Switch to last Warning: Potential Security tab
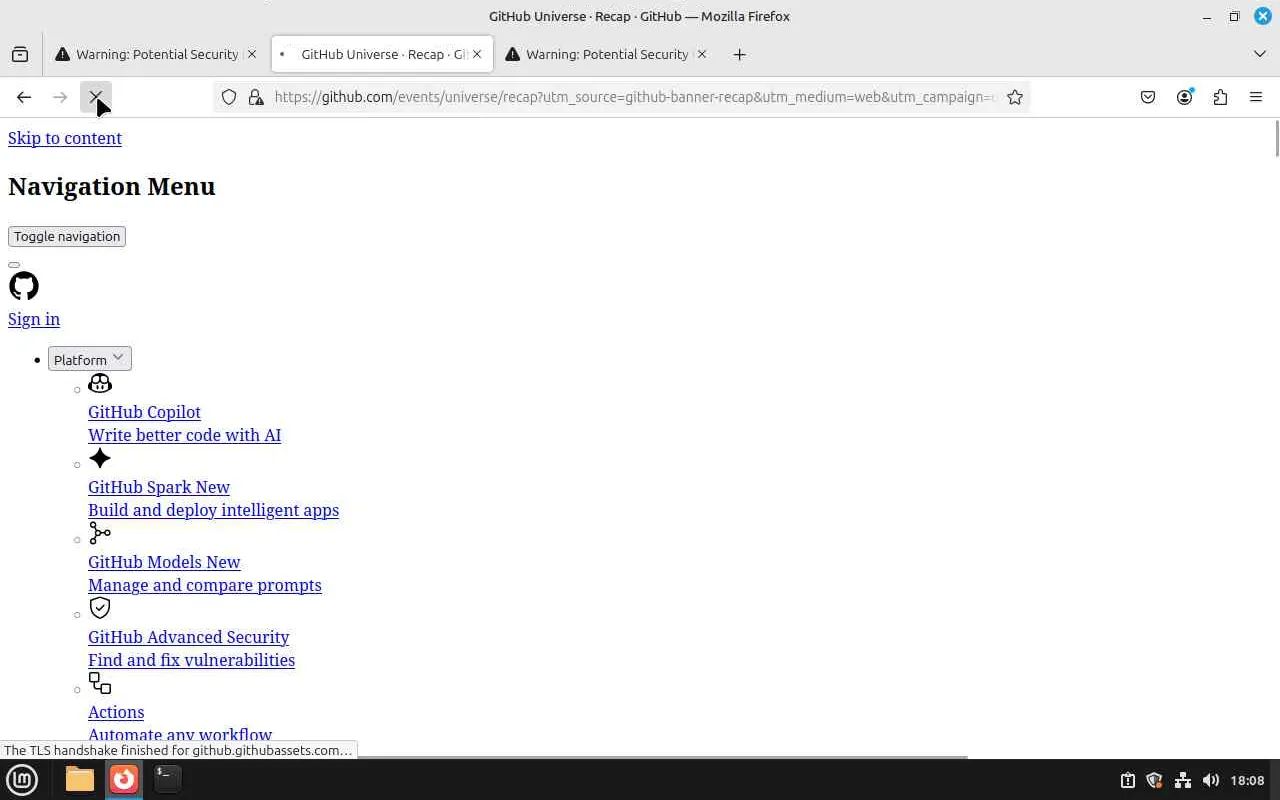Image resolution: width=1280 pixels, height=800 pixels. 606,54
